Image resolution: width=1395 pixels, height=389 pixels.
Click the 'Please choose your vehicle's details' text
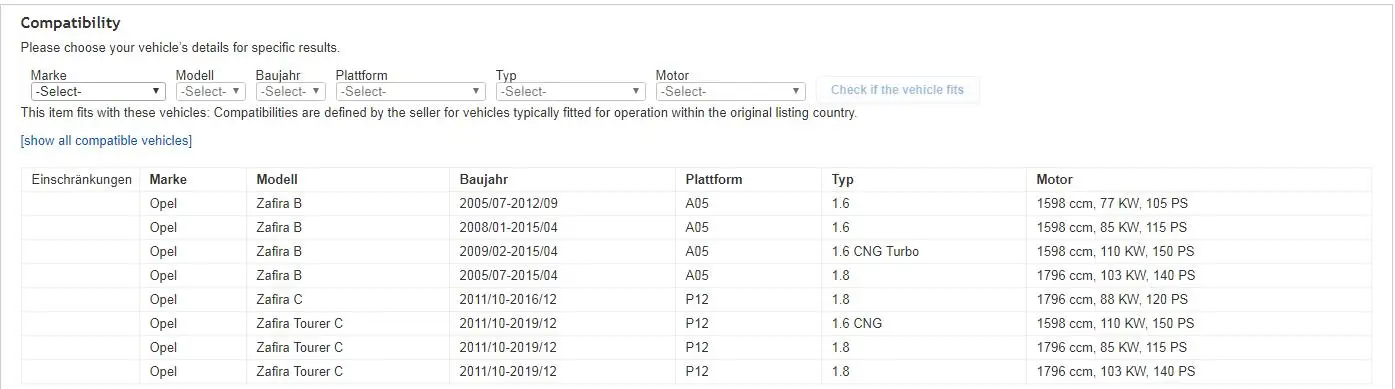(x=180, y=48)
